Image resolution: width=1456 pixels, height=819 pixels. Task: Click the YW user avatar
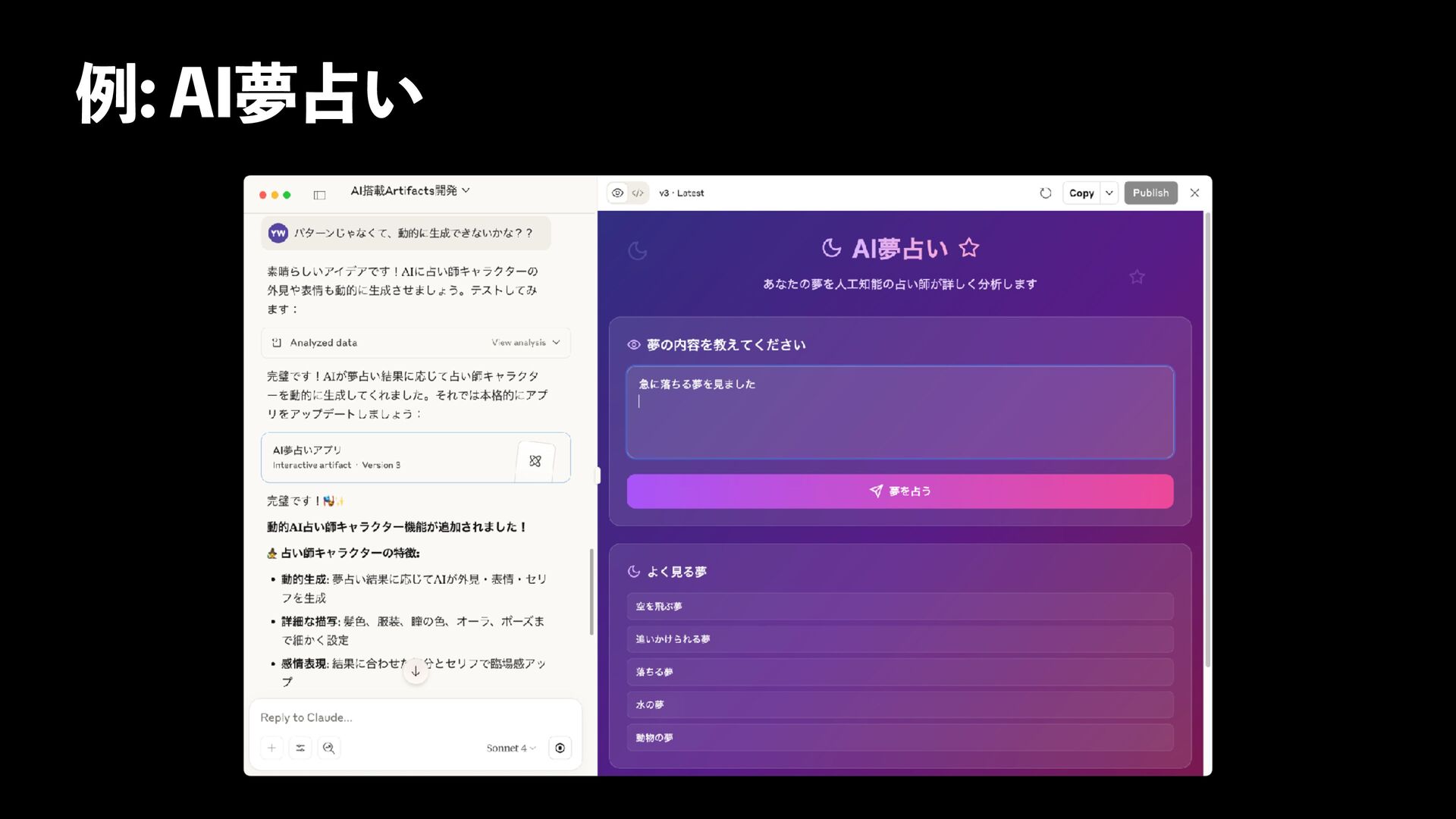click(278, 234)
